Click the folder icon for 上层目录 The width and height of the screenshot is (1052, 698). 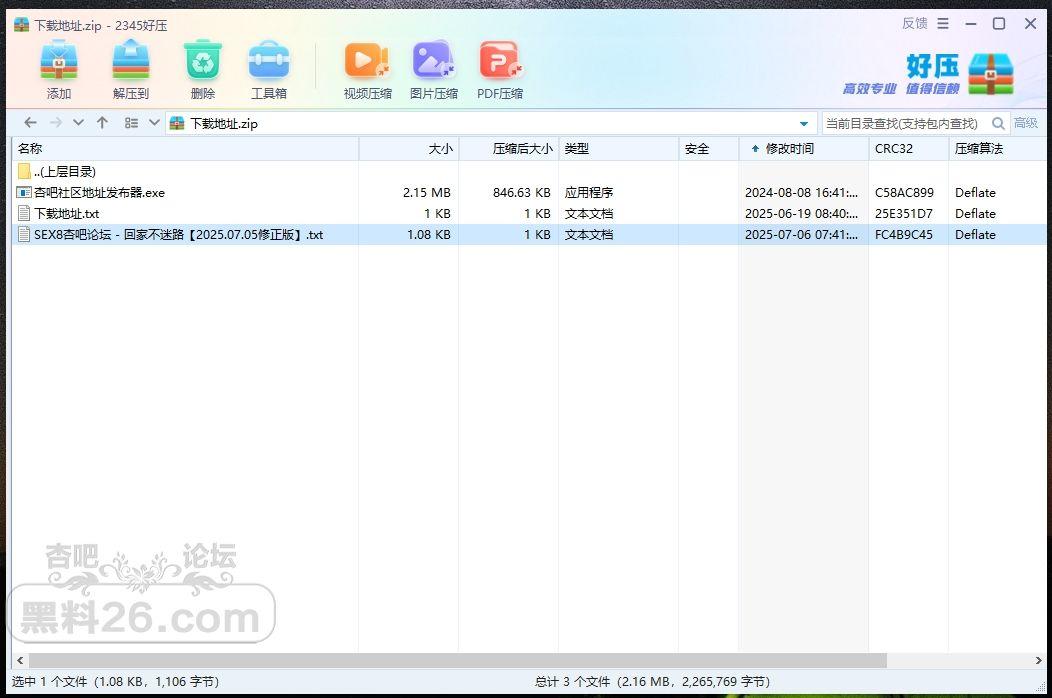(24, 171)
